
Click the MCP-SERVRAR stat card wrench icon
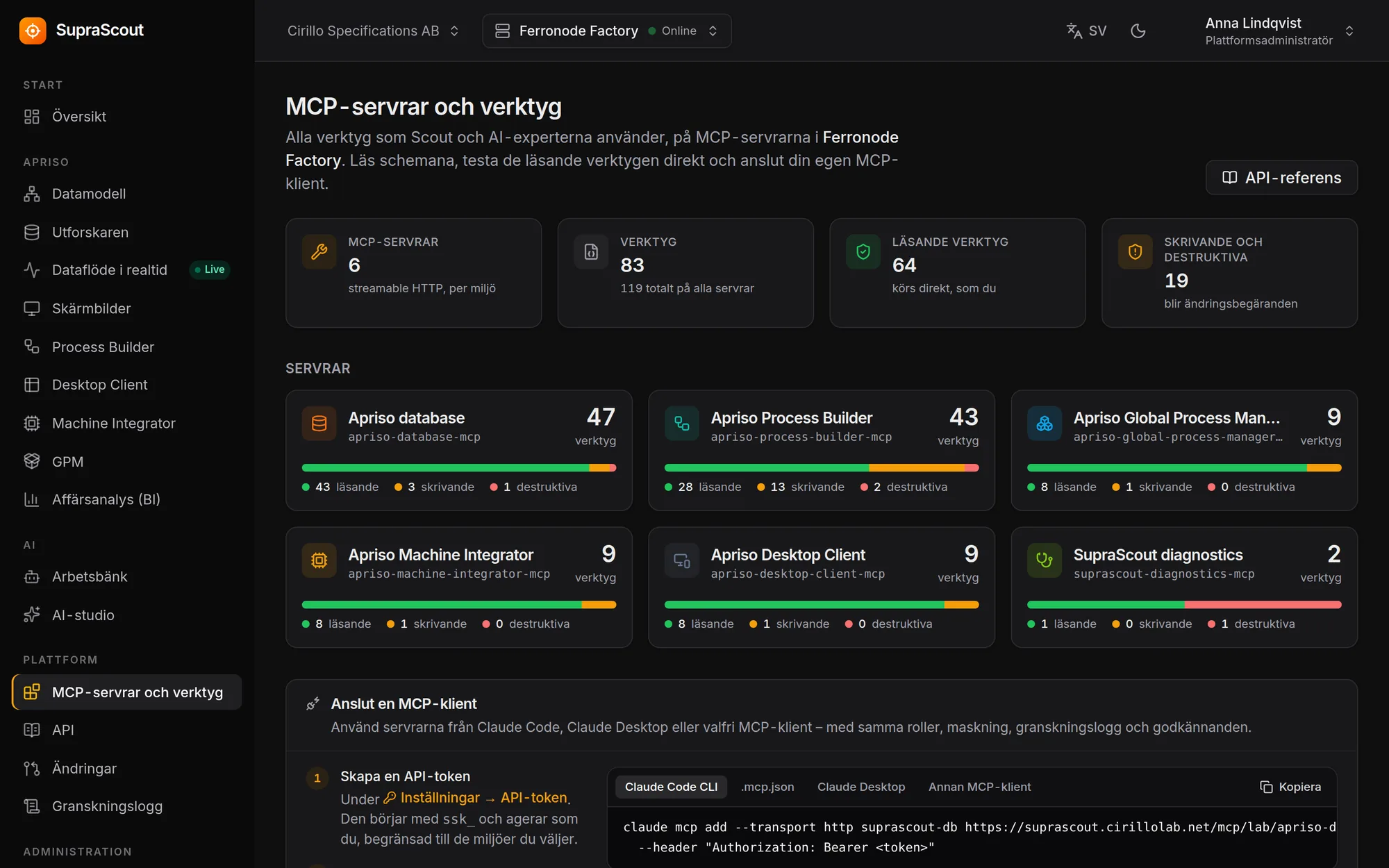tap(319, 251)
